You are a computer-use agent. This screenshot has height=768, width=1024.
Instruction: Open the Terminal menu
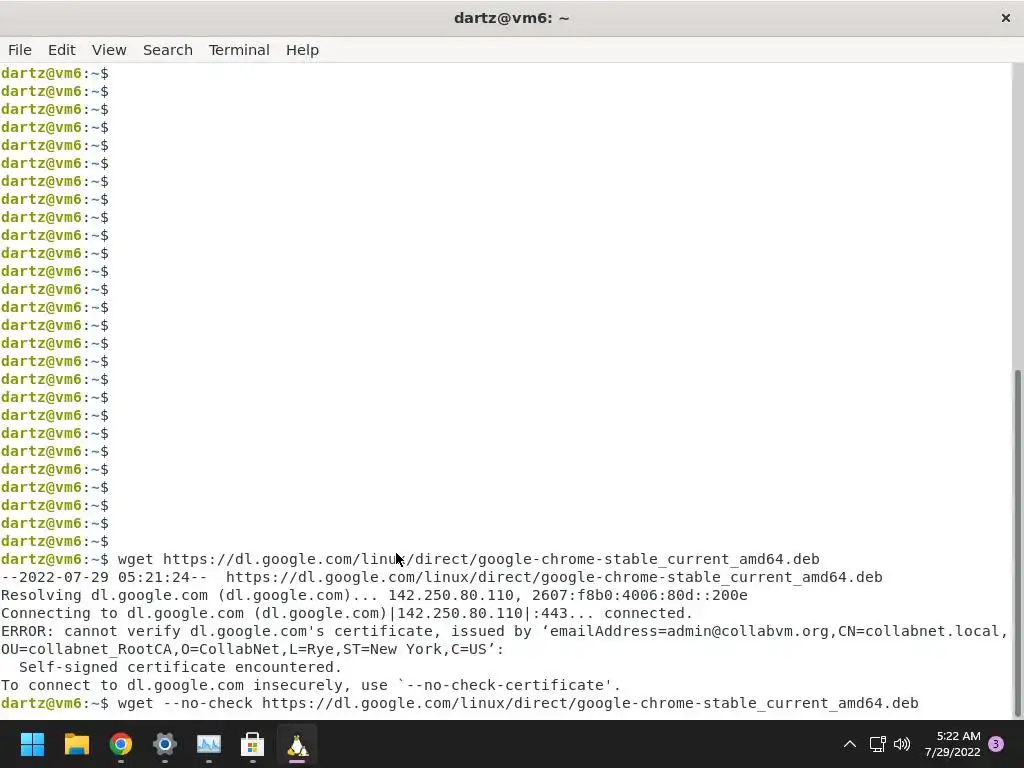239,50
